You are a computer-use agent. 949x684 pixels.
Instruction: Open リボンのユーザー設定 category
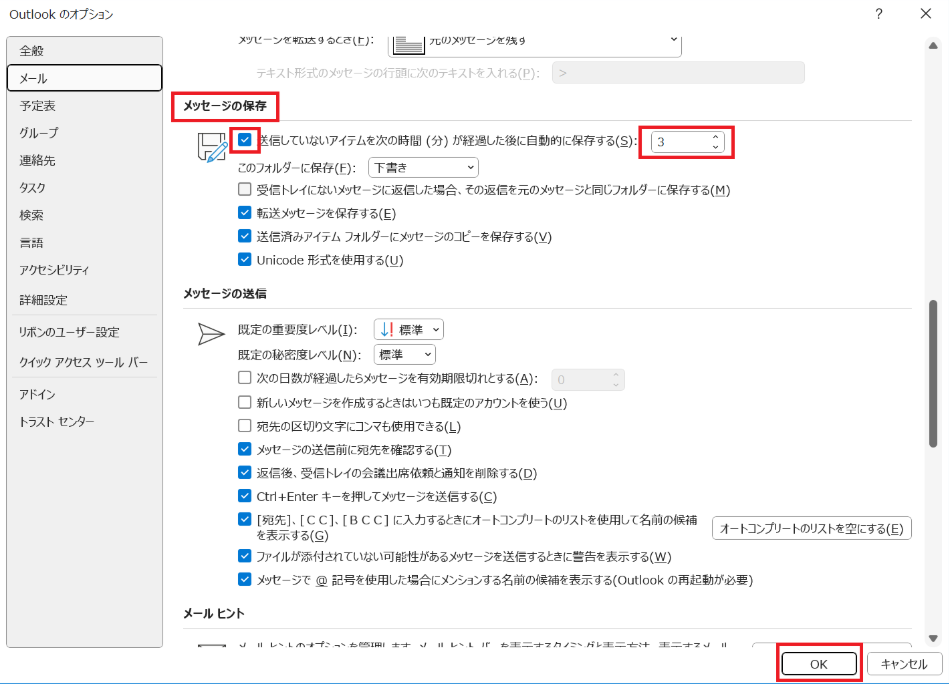pyautogui.click(x=84, y=332)
